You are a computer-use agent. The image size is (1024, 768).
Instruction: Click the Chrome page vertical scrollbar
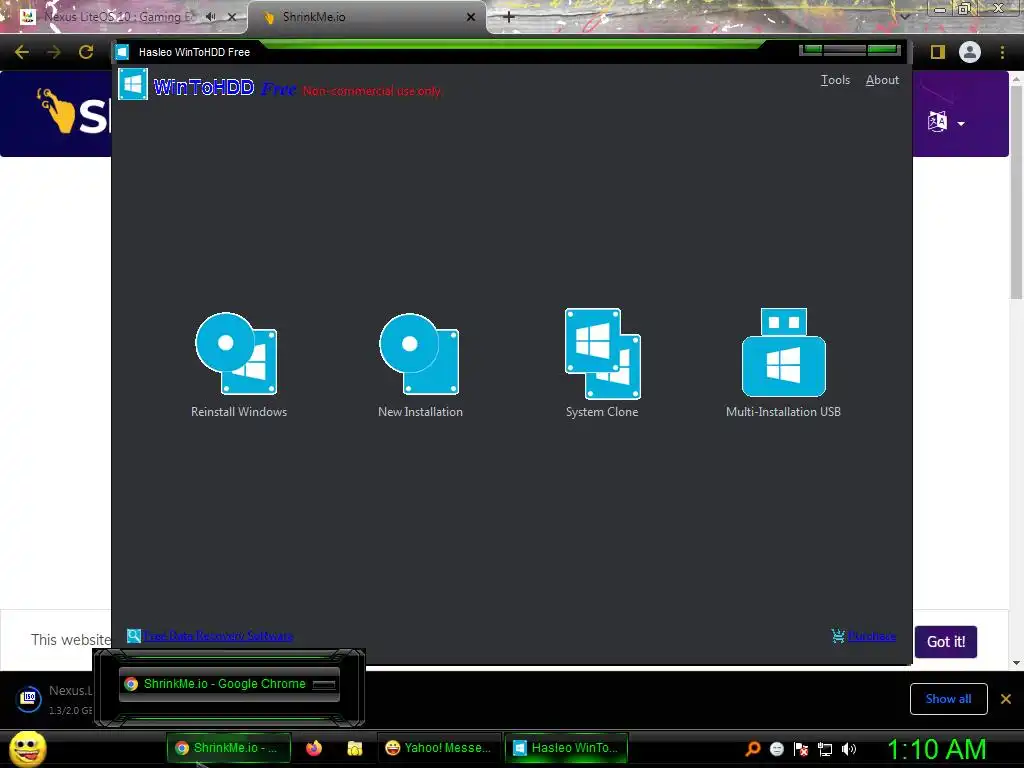[x=1016, y=193]
